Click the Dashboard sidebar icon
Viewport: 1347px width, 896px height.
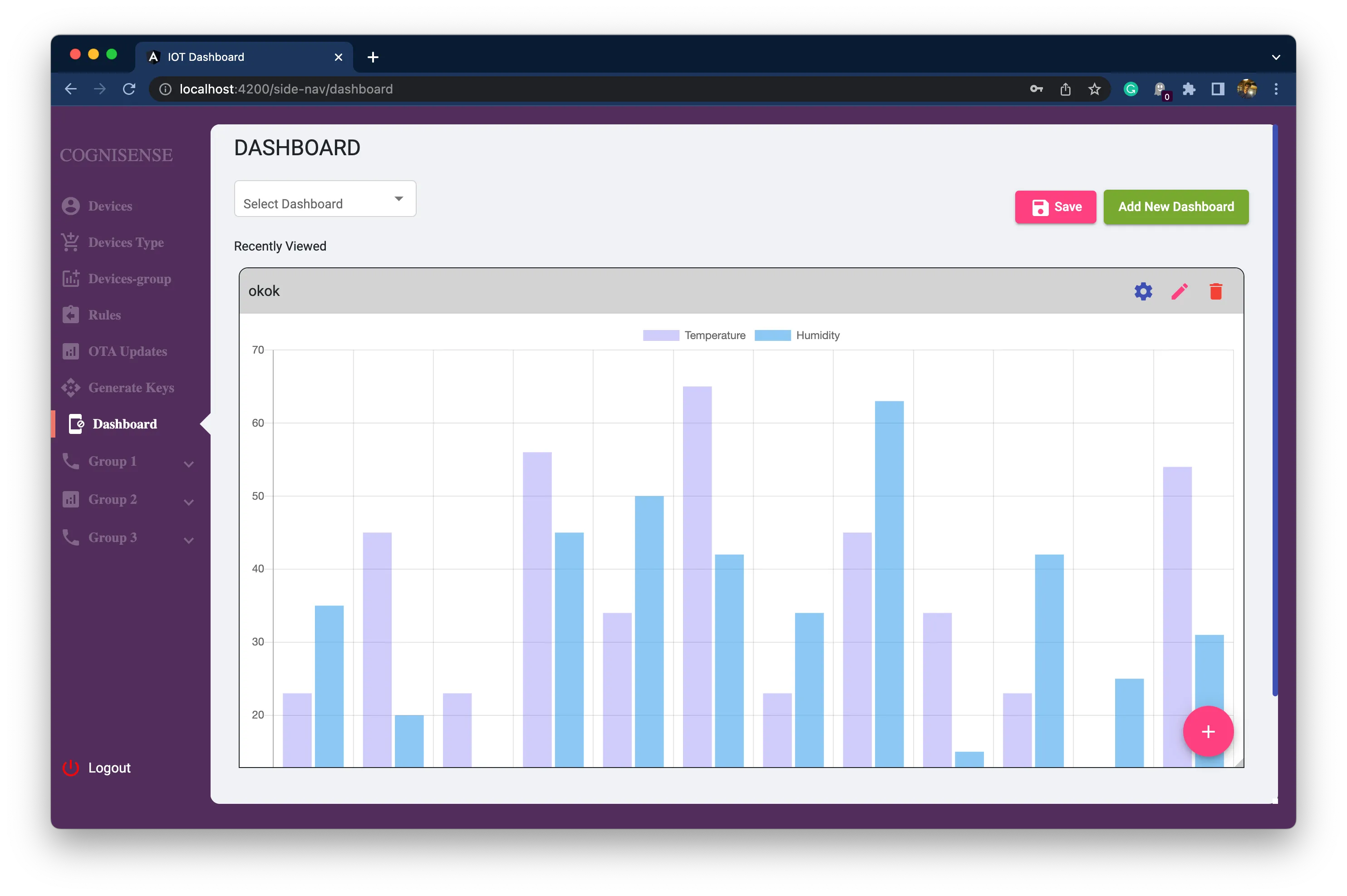coord(76,424)
